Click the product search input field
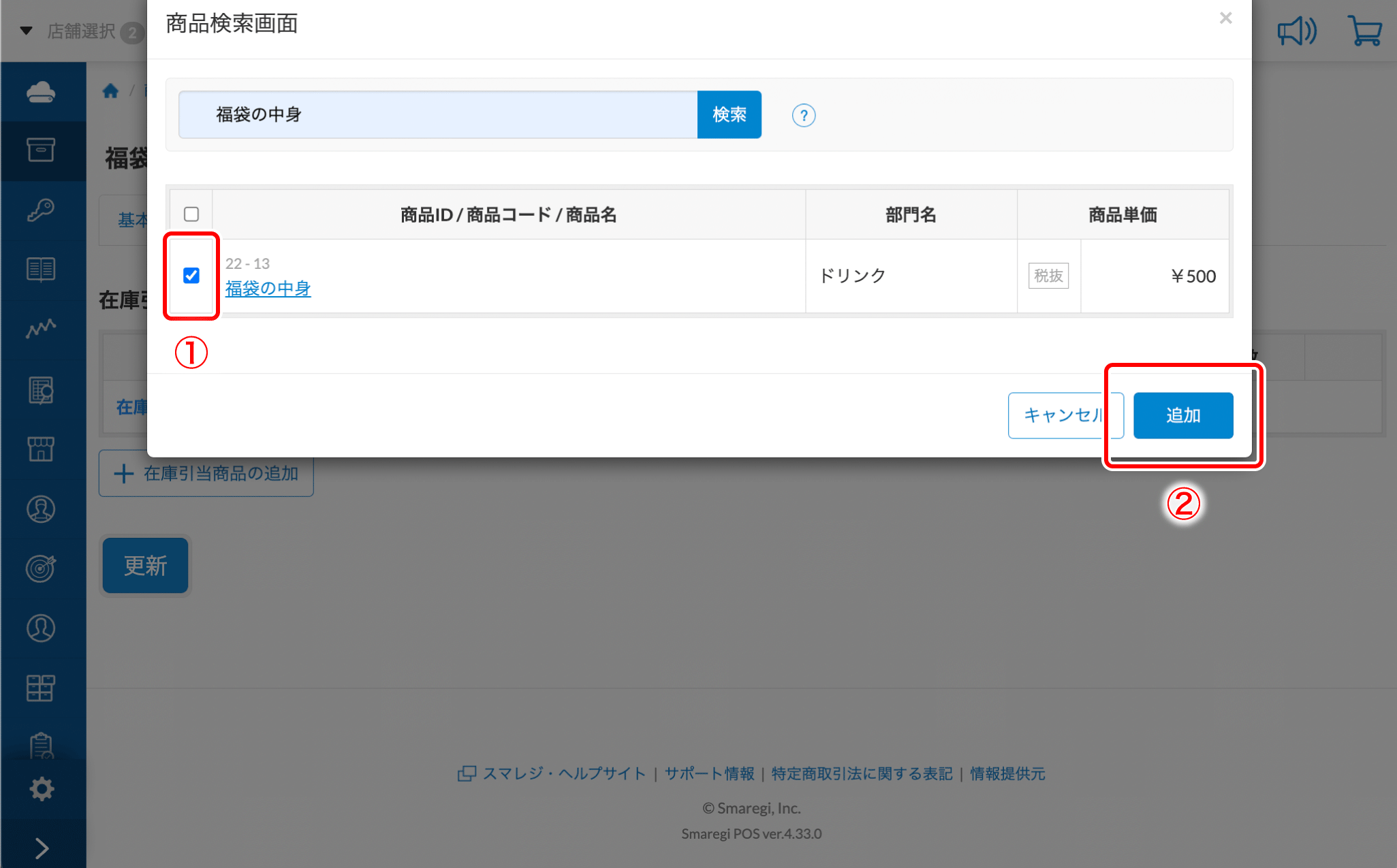This screenshot has height=868, width=1397. click(437, 114)
